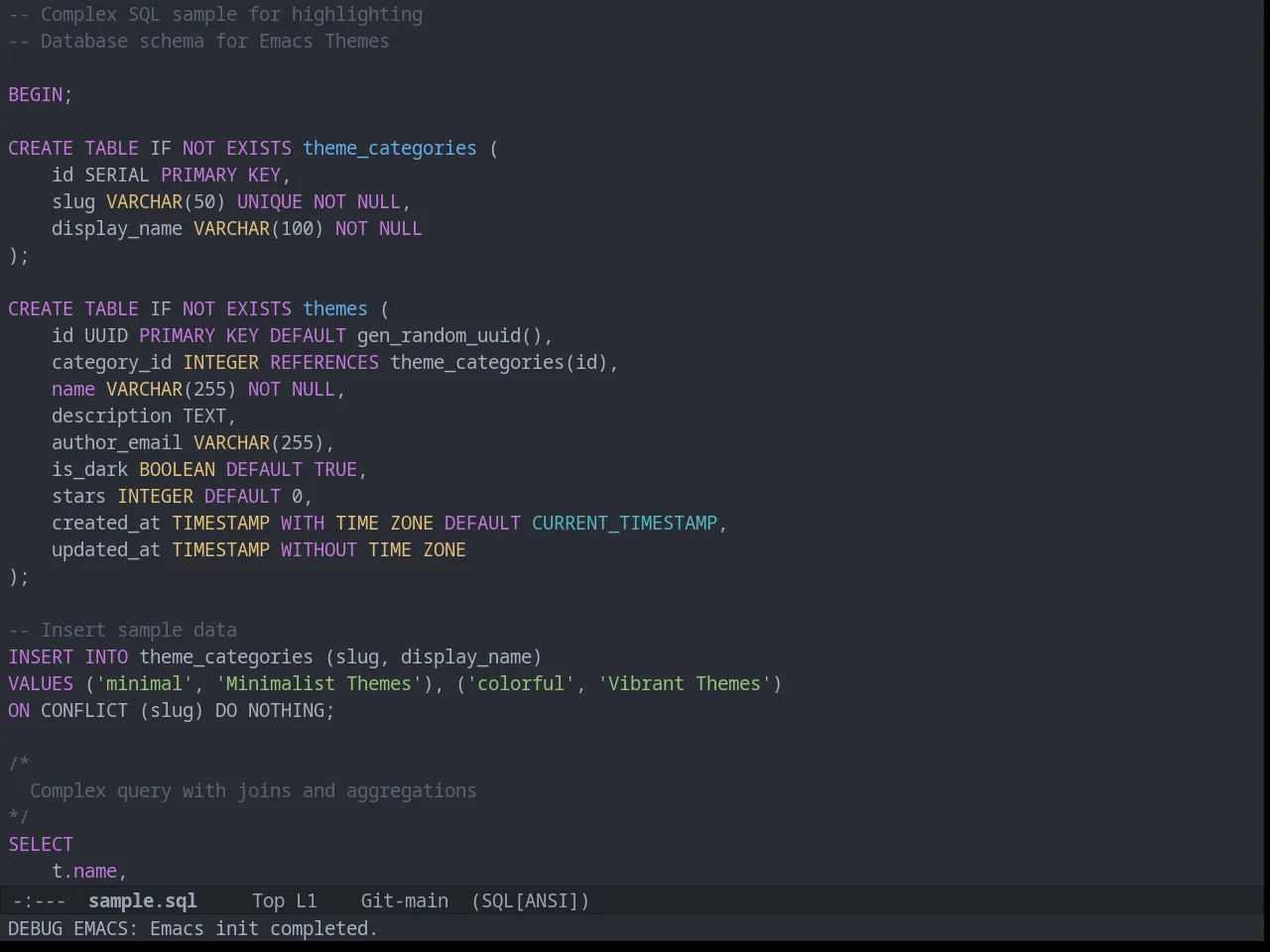This screenshot has height=952, width=1270.
Task: Click the 'Top' position indicator in mode line
Action: pos(268,900)
